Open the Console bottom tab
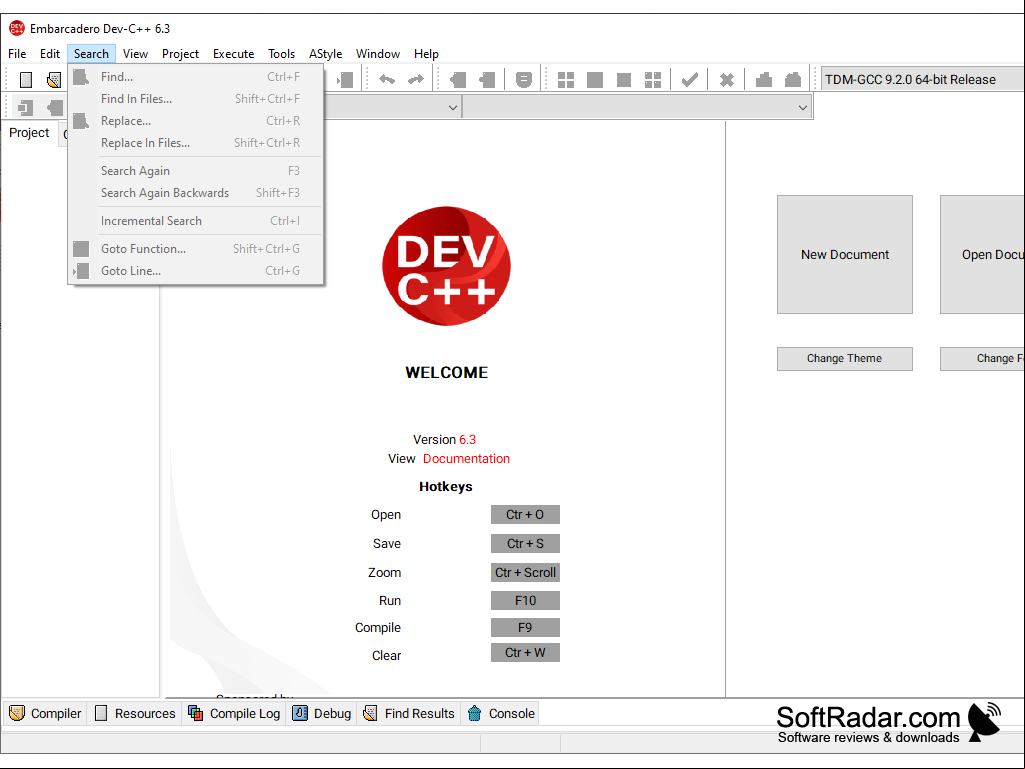Image resolution: width=1025 pixels, height=769 pixels. (501, 713)
